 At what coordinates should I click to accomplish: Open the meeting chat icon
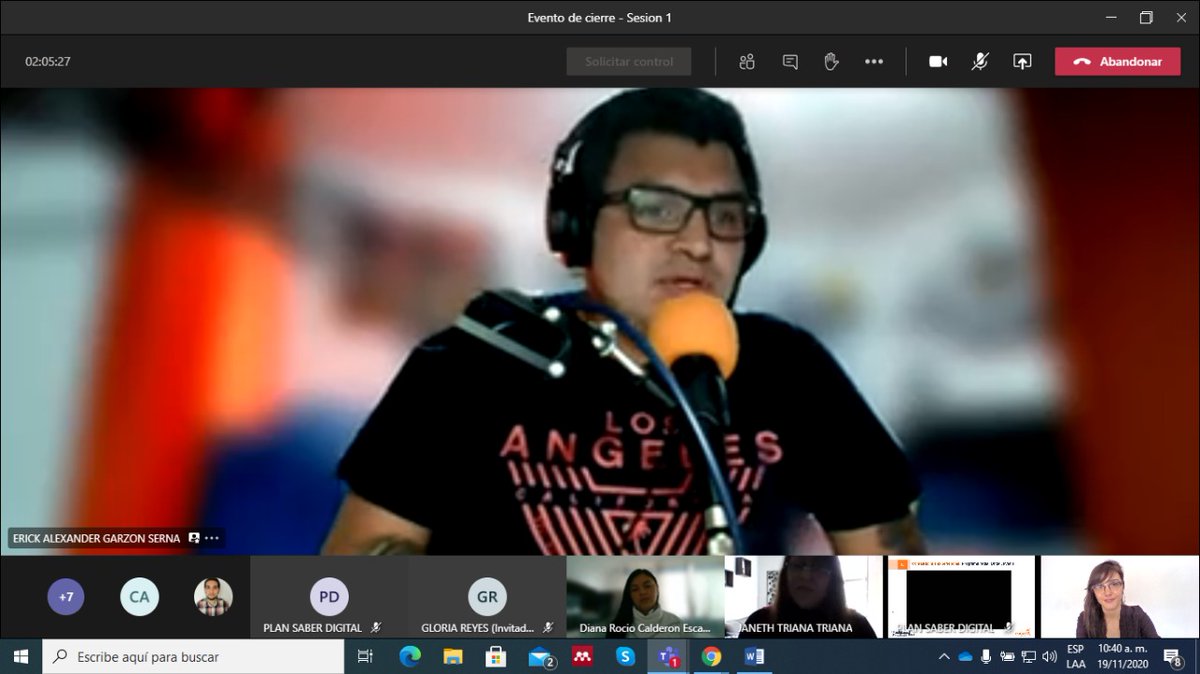790,62
